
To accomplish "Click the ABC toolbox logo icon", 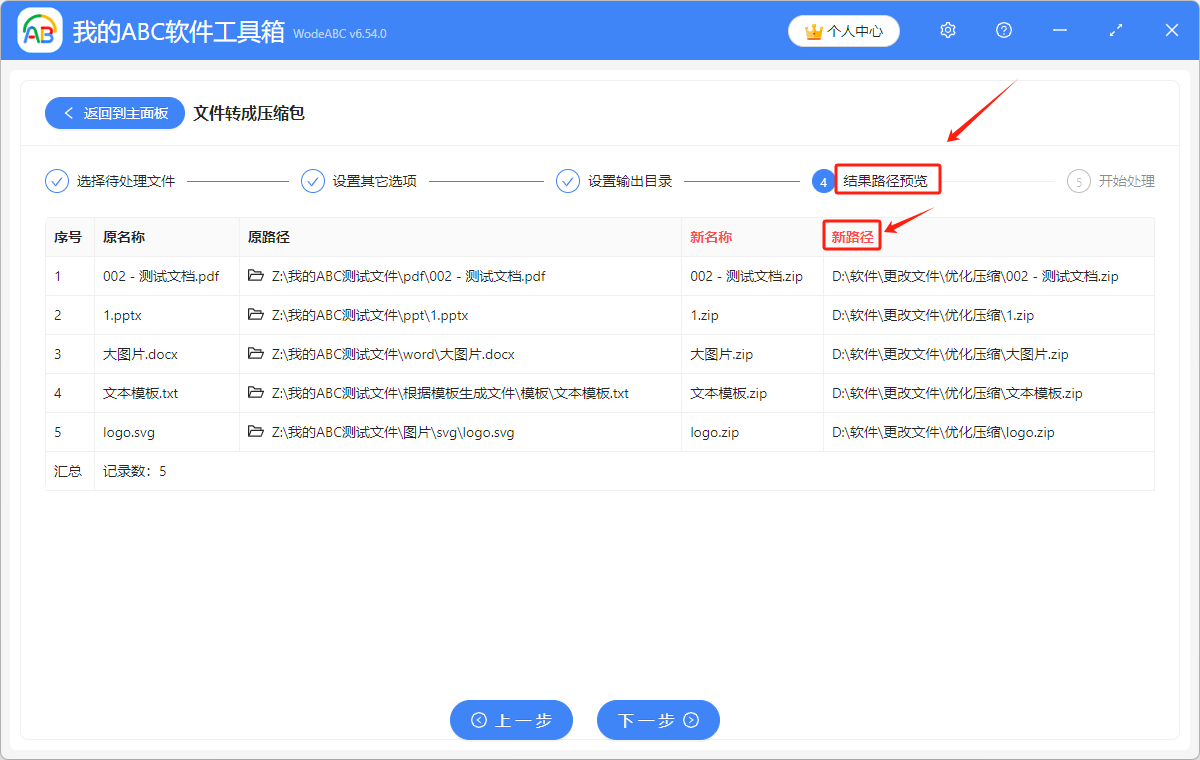I will click(40, 30).
